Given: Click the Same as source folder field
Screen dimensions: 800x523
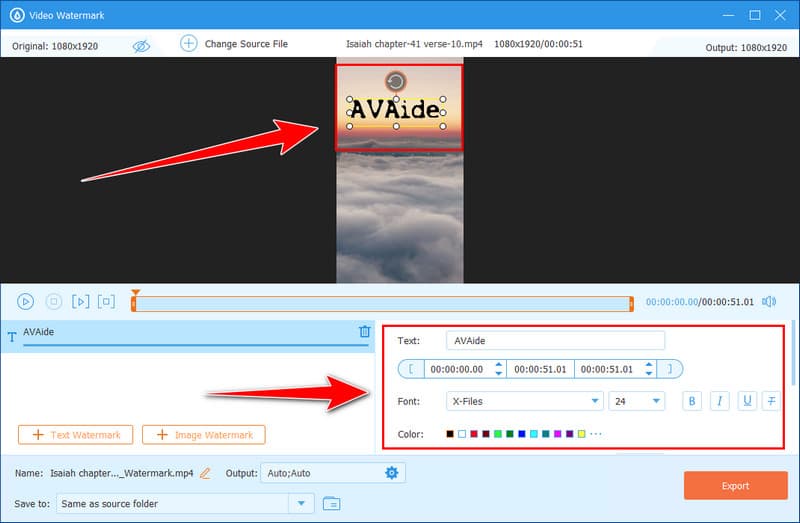Looking at the screenshot, I should click(x=172, y=504).
